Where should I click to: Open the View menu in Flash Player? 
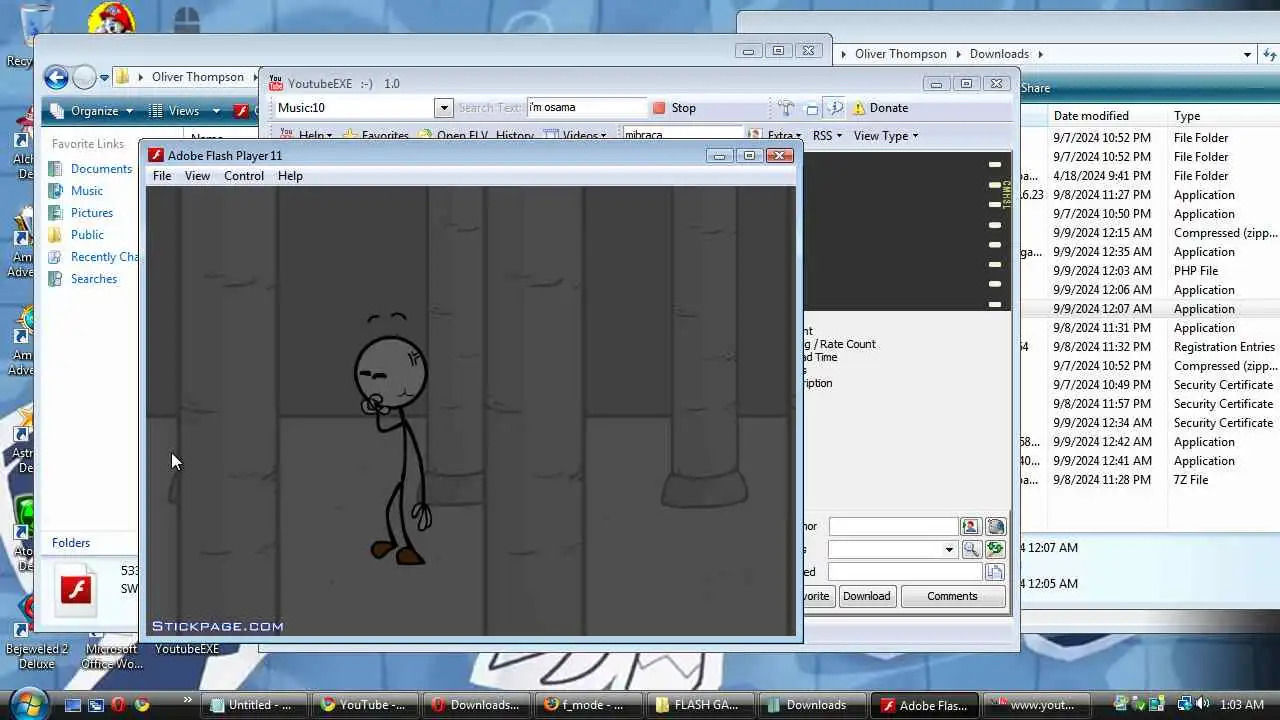point(197,176)
